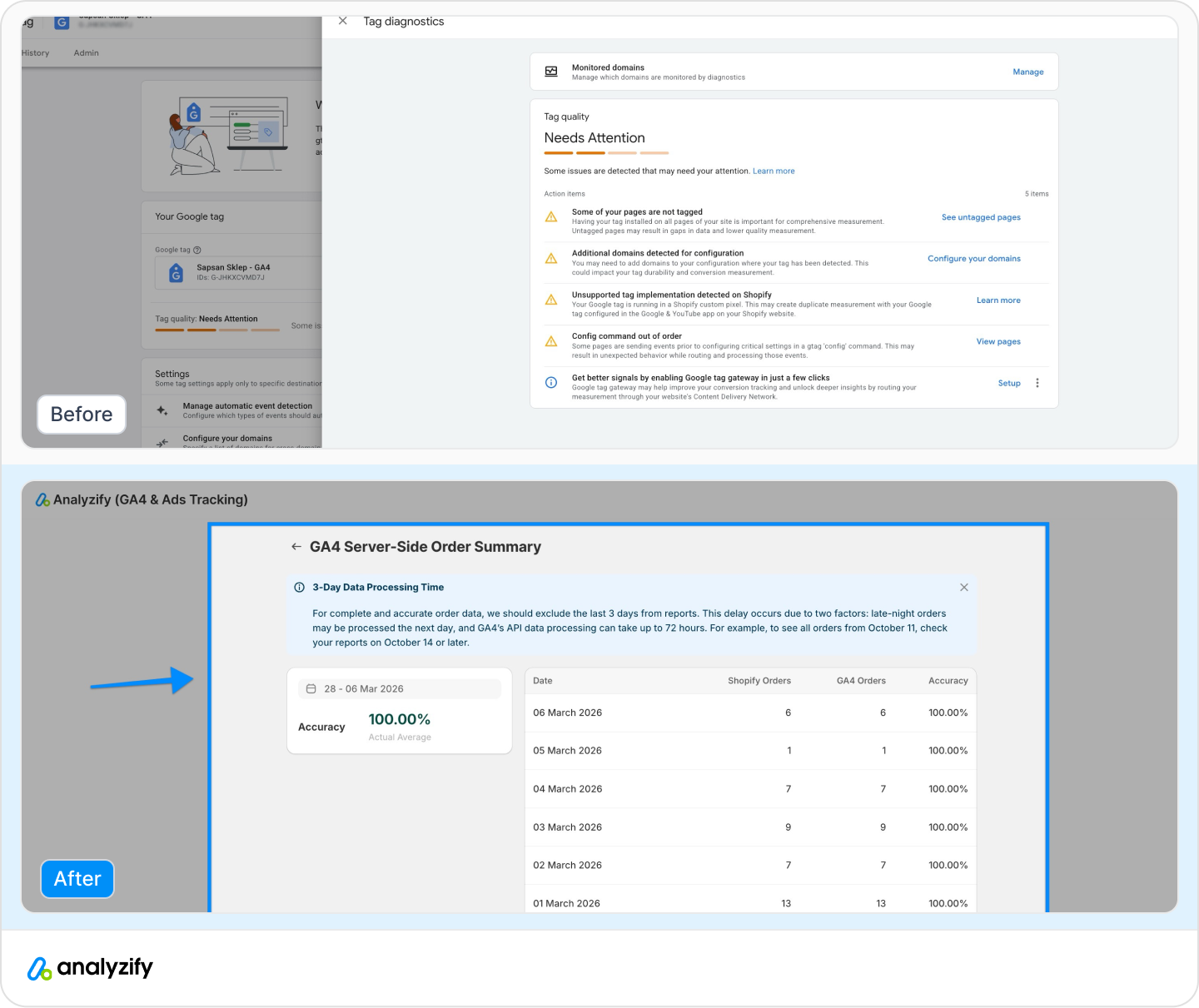This screenshot has height=1008, width=1199.
Task: Select the 03 March 2026 date cell
Action: tap(568, 827)
